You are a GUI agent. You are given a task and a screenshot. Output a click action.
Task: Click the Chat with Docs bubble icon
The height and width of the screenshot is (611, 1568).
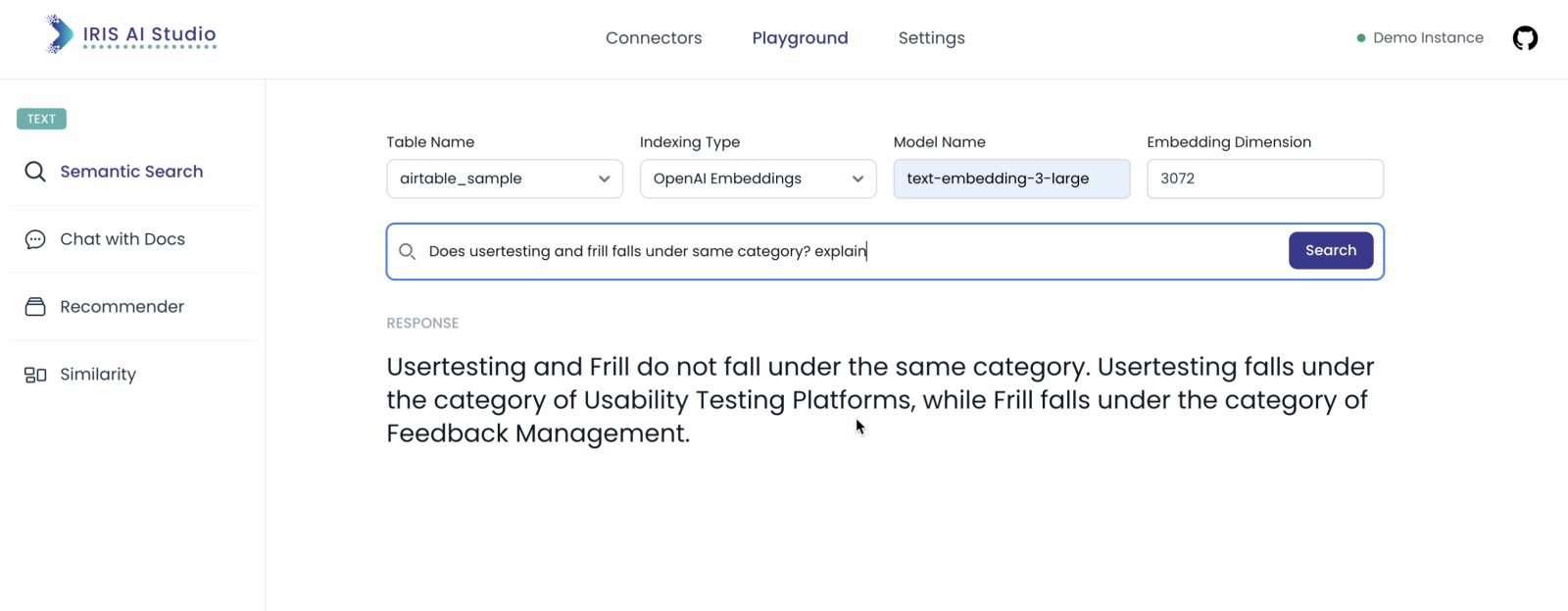35,239
